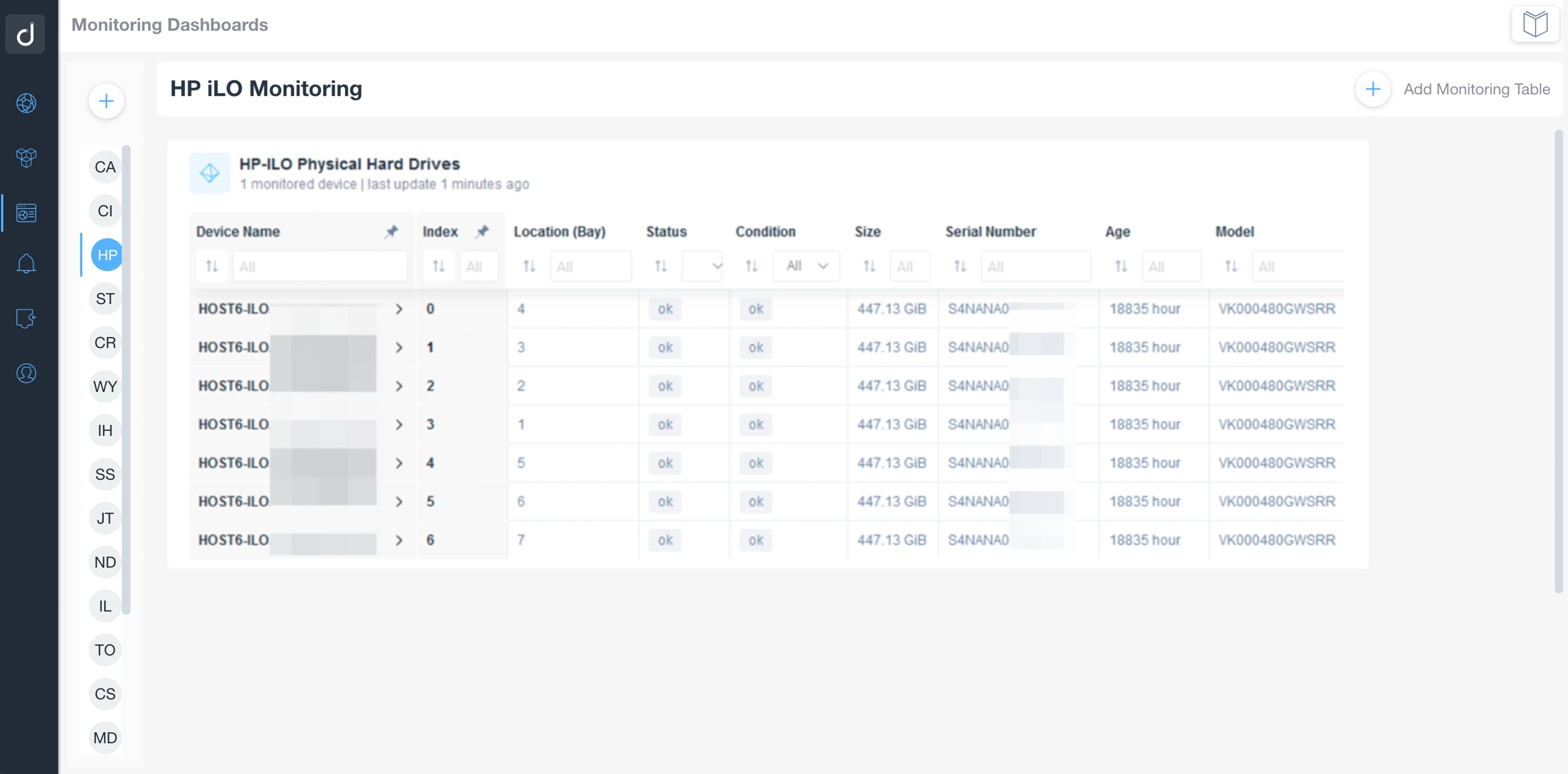Click the plus to add dashboard

[x=106, y=101]
